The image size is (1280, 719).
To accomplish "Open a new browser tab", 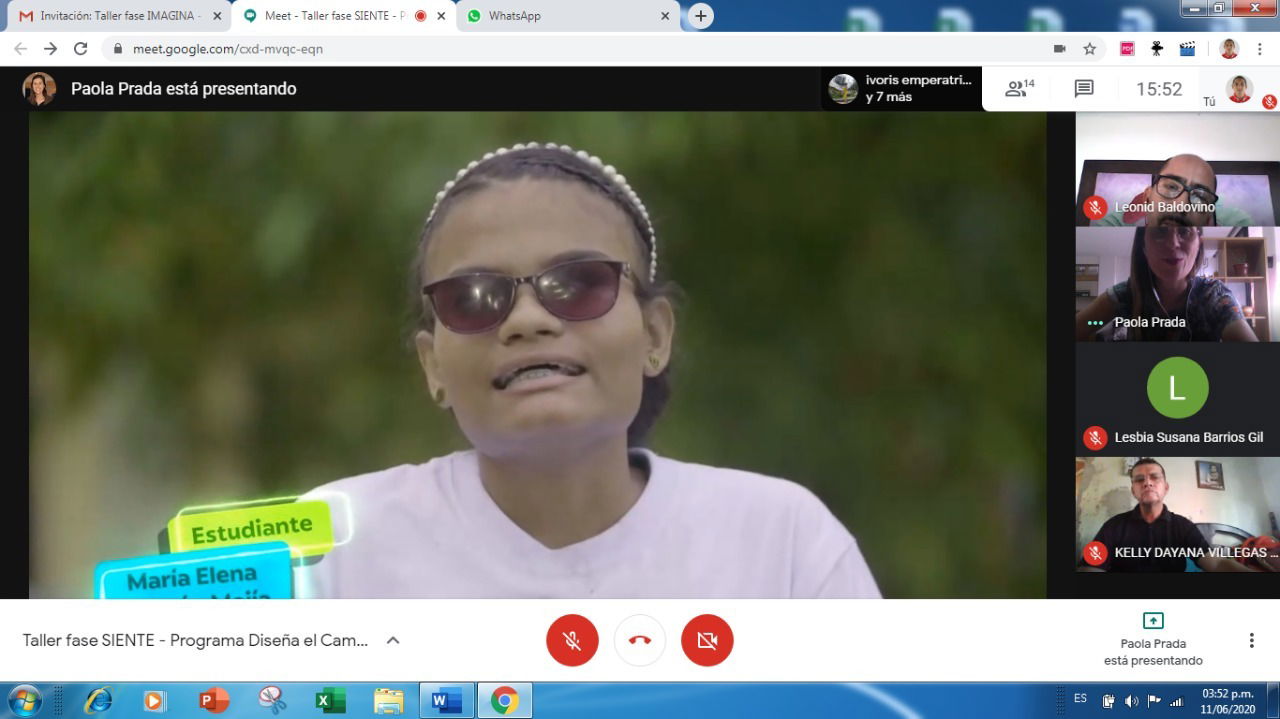I will (701, 16).
